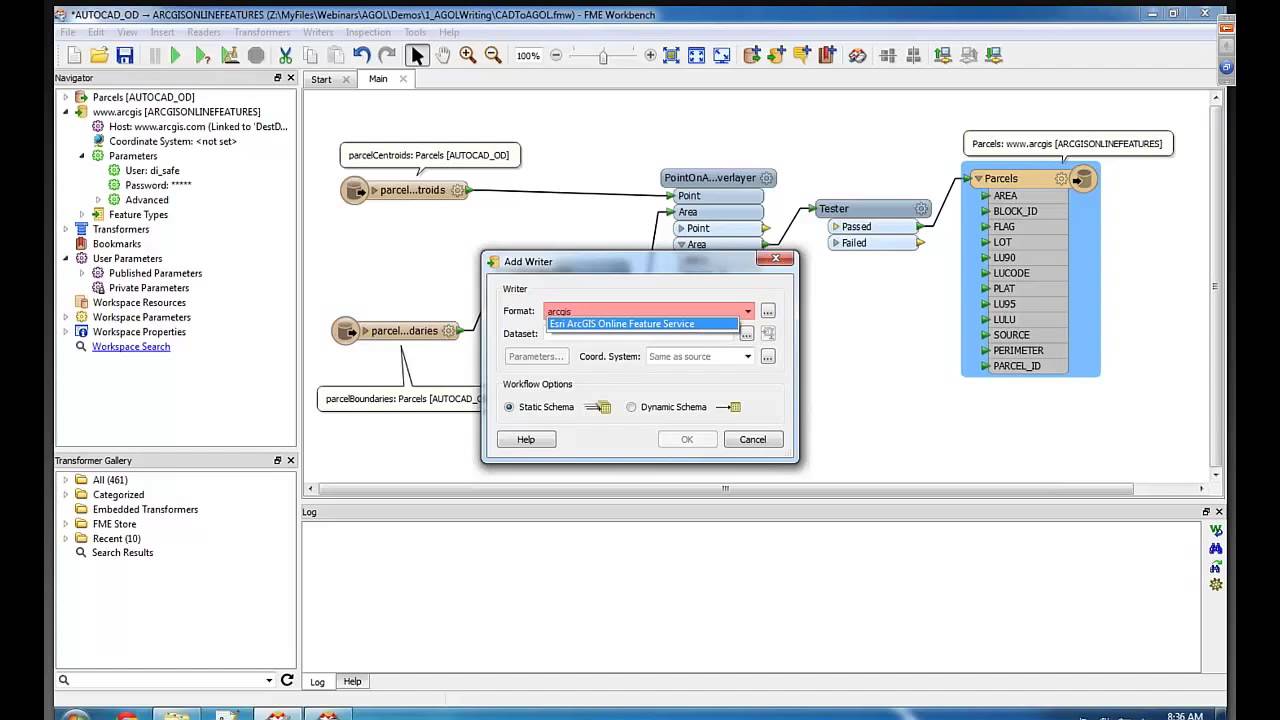Click the Add Bookmark toolbar icon
The height and width of the screenshot is (720, 1280).
point(827,56)
